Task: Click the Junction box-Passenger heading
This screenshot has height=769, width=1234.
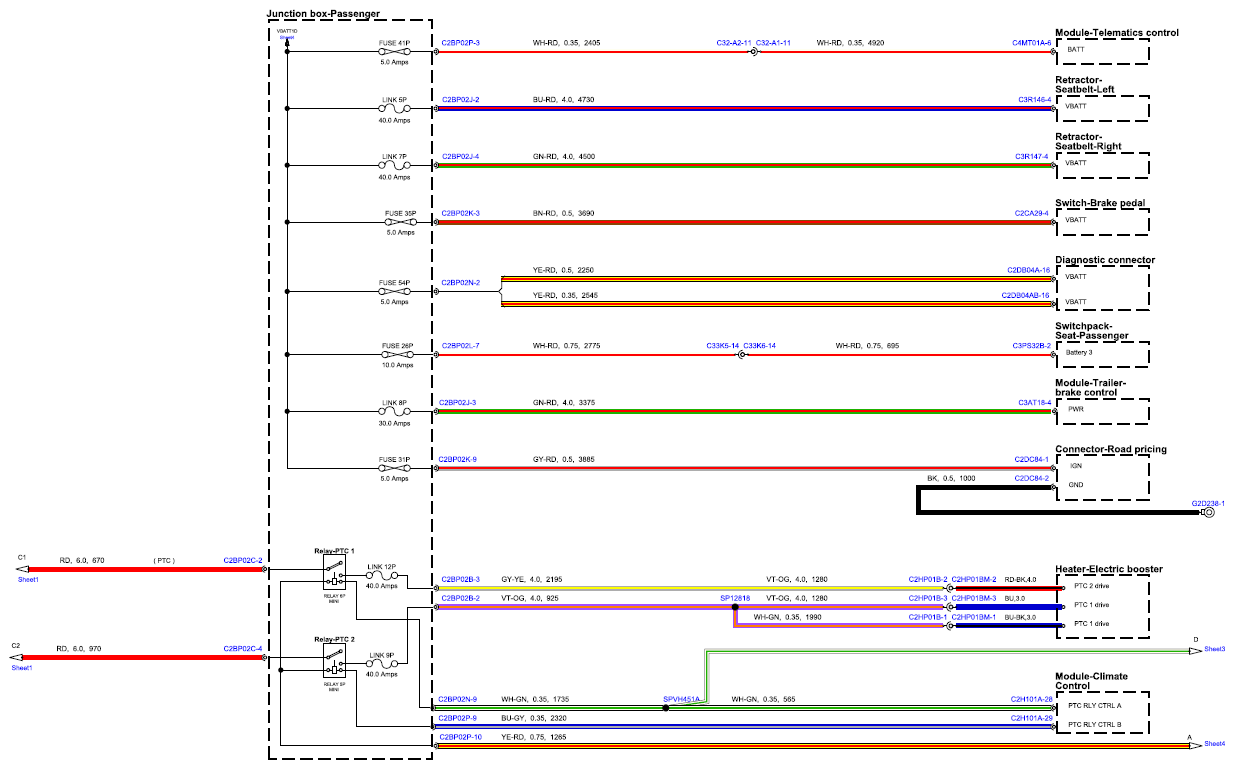Action: coord(323,13)
